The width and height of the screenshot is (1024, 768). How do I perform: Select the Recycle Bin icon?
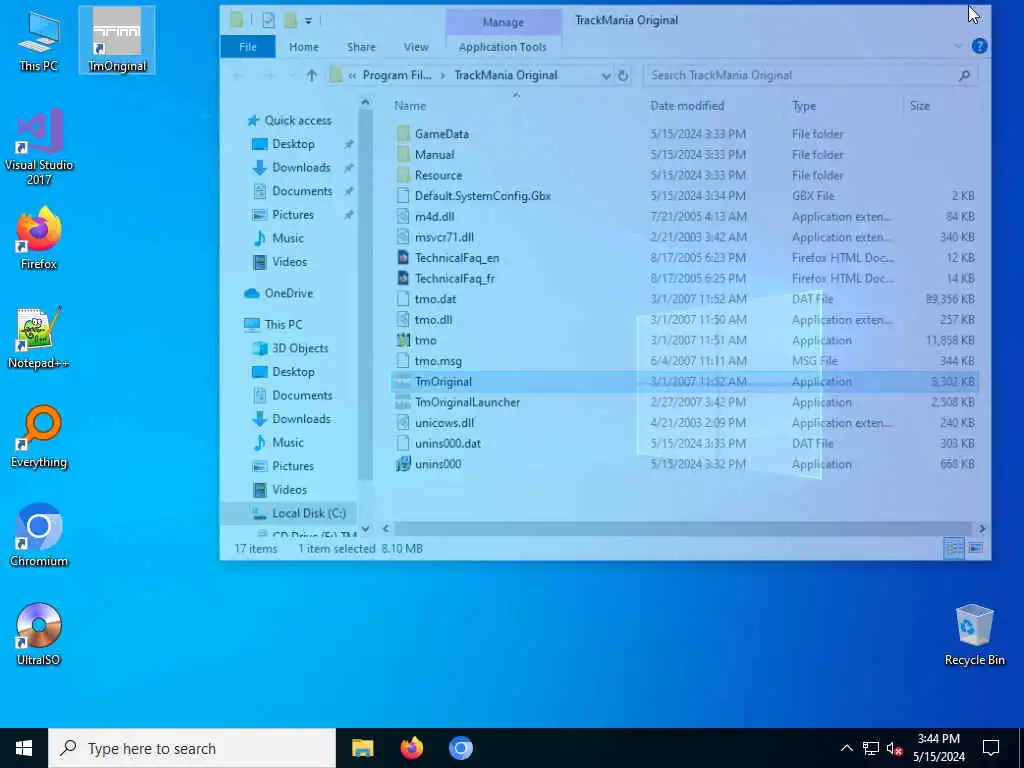tap(974, 634)
